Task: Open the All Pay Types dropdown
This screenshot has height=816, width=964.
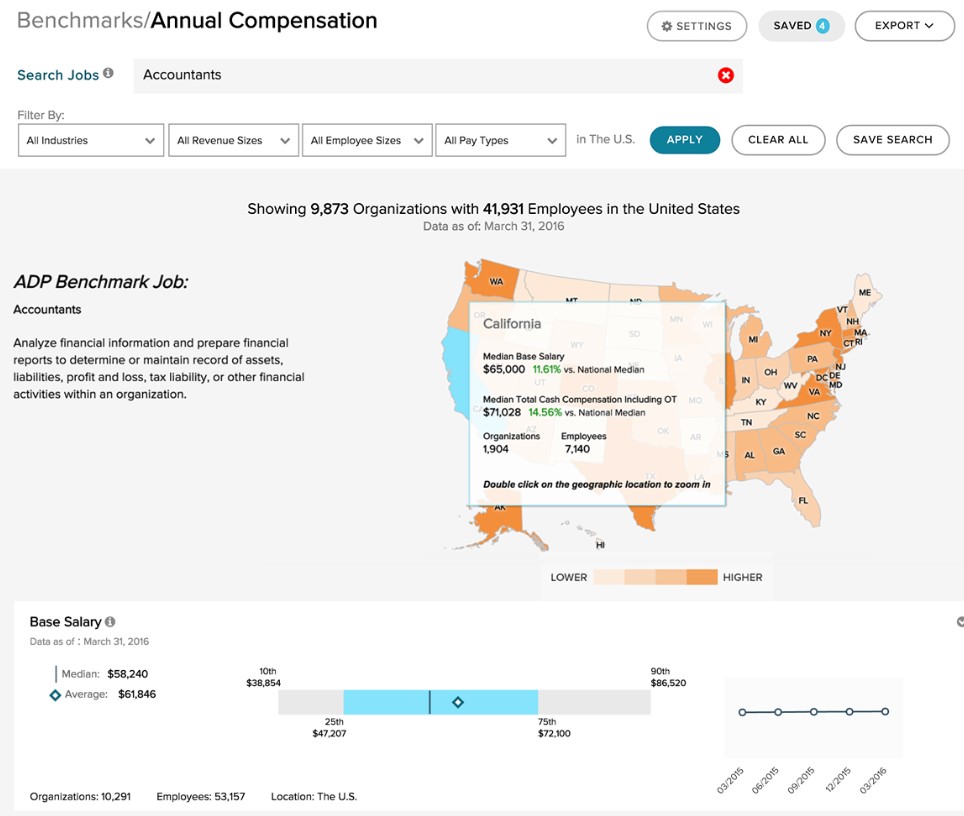Action: [501, 141]
